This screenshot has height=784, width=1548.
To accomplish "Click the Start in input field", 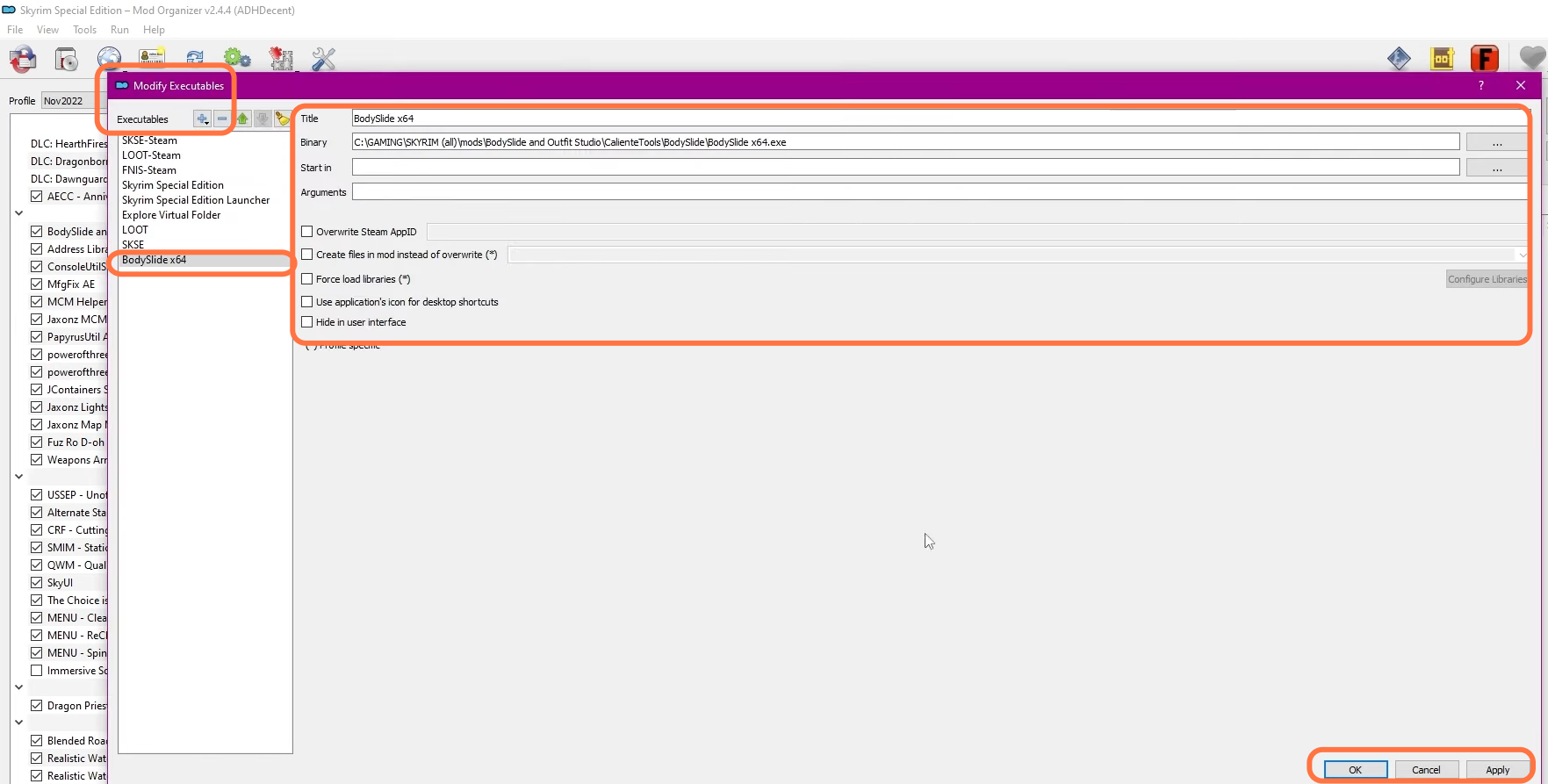I will pyautogui.click(x=905, y=168).
